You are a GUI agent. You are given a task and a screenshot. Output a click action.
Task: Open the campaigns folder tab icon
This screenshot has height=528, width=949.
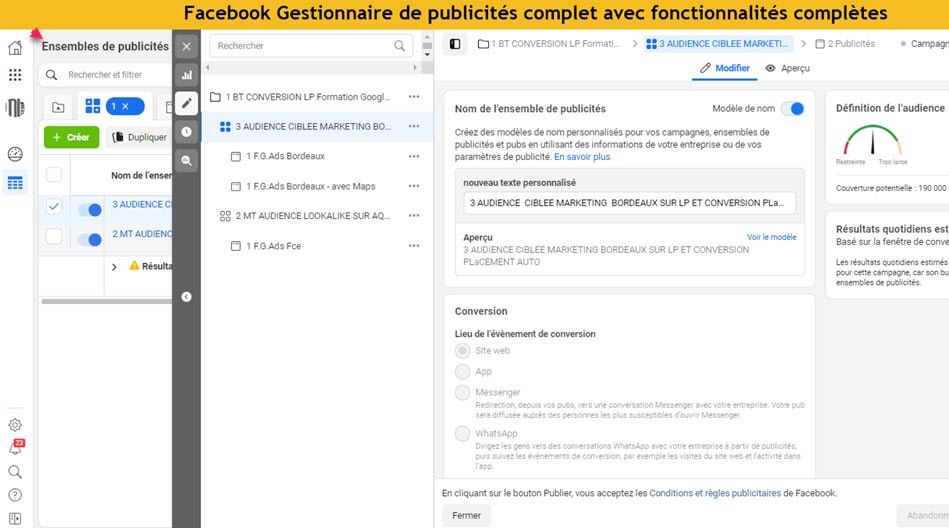tap(58, 107)
